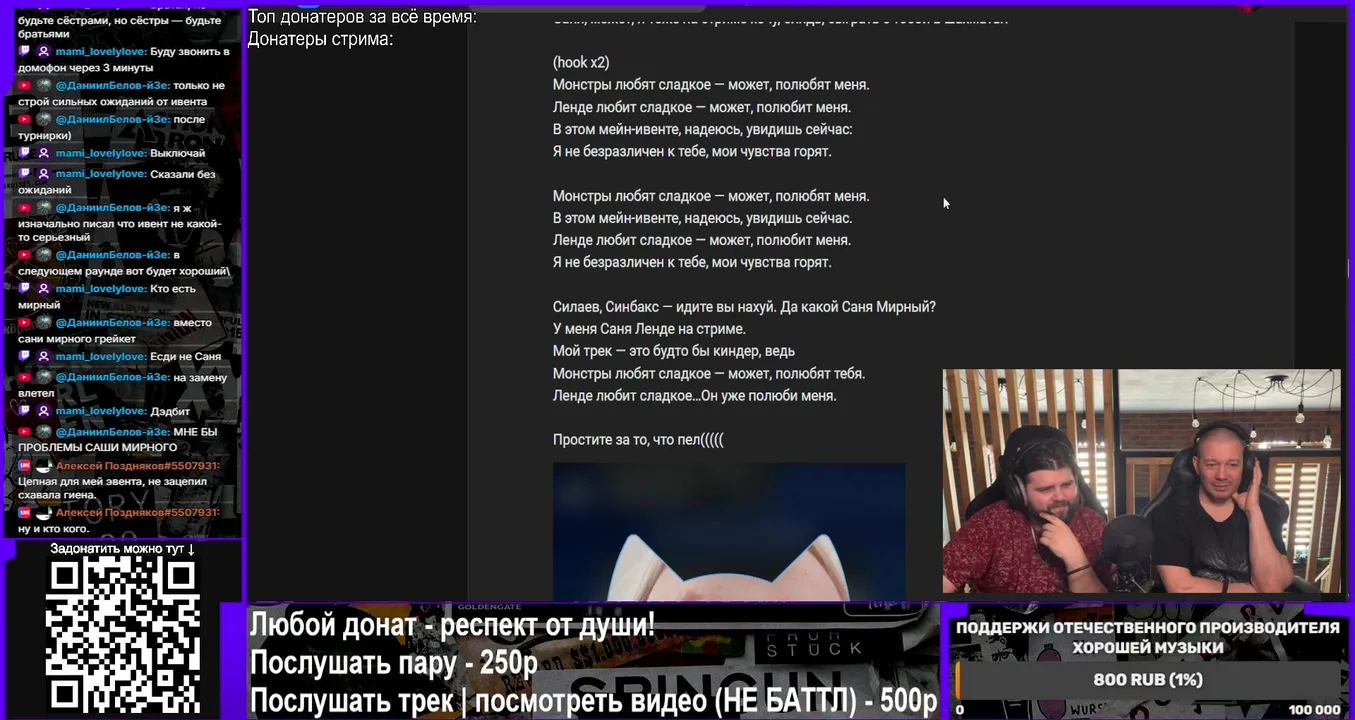Image resolution: width=1355 pixels, height=720 pixels.
Task: Click Twitch icon beside "Дэдбит" message
Action: 24,411
